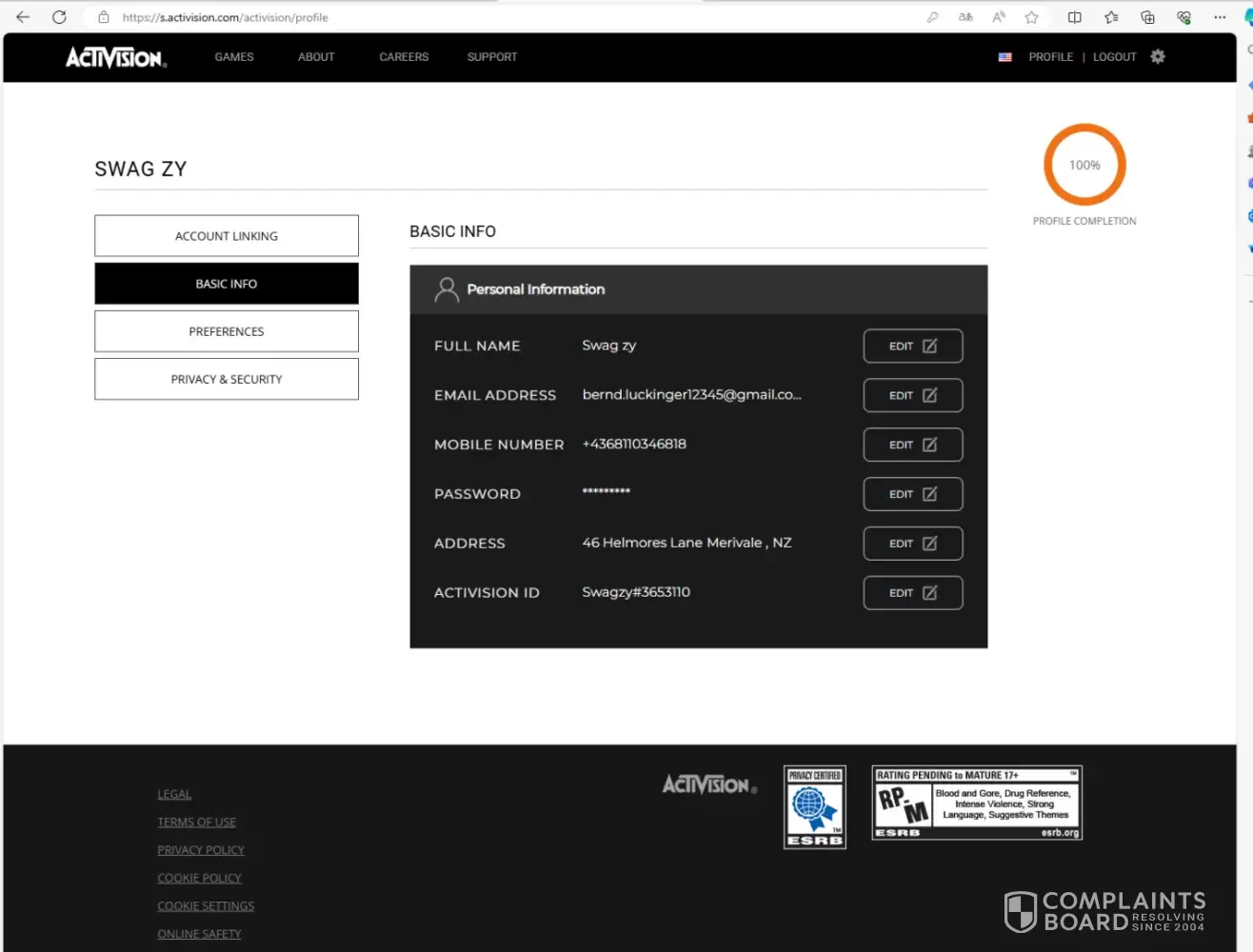Click the browser back arrow
Viewport: 1253px width, 952px height.
pyautogui.click(x=23, y=17)
